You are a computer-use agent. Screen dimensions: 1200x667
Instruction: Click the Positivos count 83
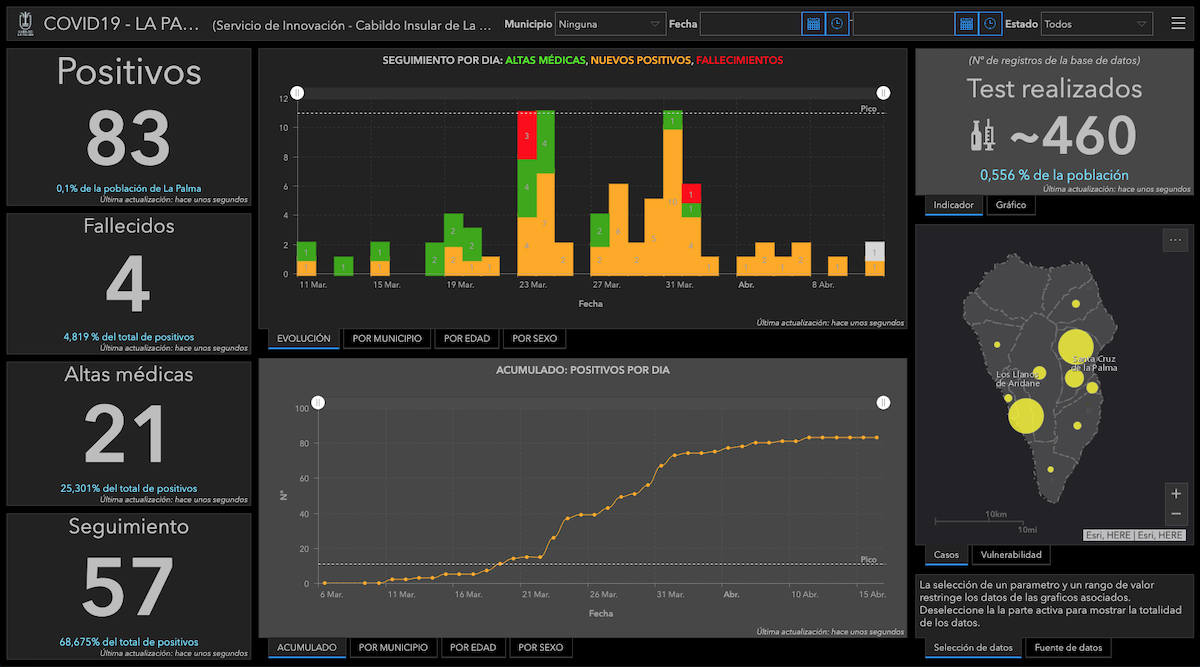129,137
